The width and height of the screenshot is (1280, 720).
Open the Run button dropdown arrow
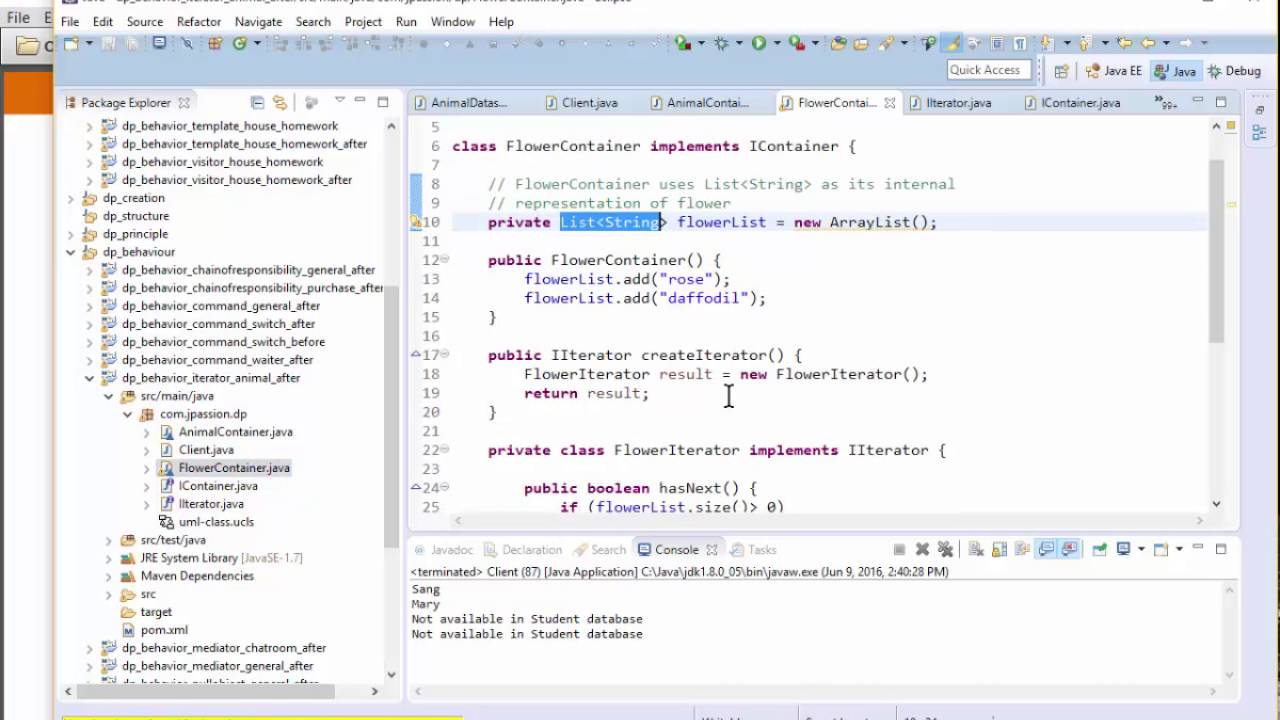[x=777, y=43]
